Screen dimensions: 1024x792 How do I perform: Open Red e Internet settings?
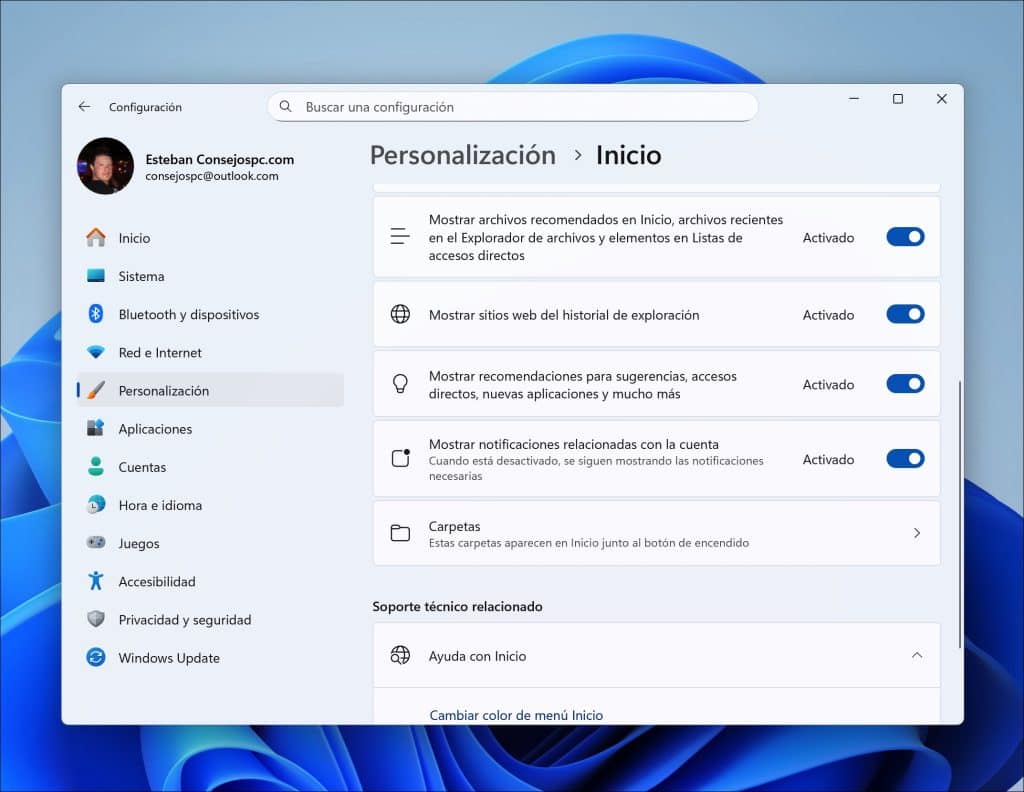click(x=100, y=352)
